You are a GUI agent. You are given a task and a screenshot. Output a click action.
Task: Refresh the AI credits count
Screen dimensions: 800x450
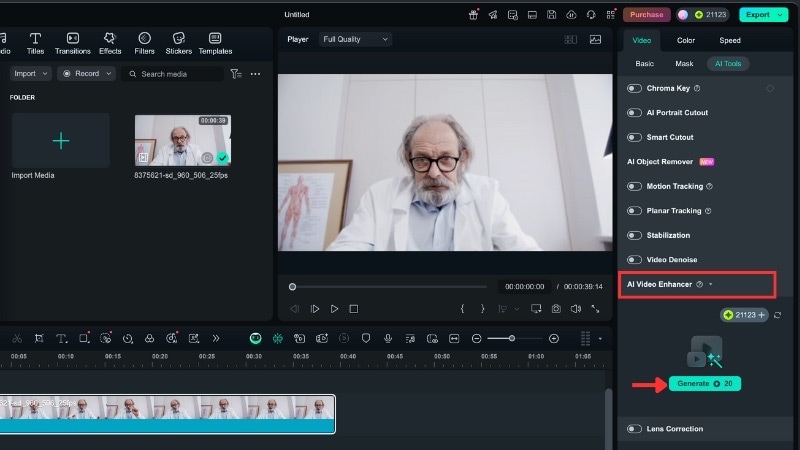coord(778,315)
